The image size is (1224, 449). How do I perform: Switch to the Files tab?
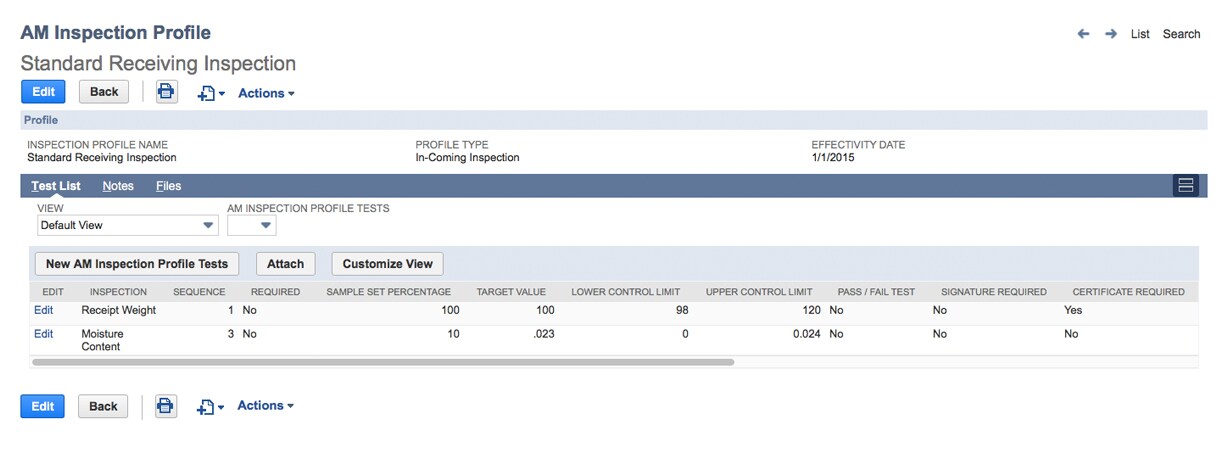168,186
